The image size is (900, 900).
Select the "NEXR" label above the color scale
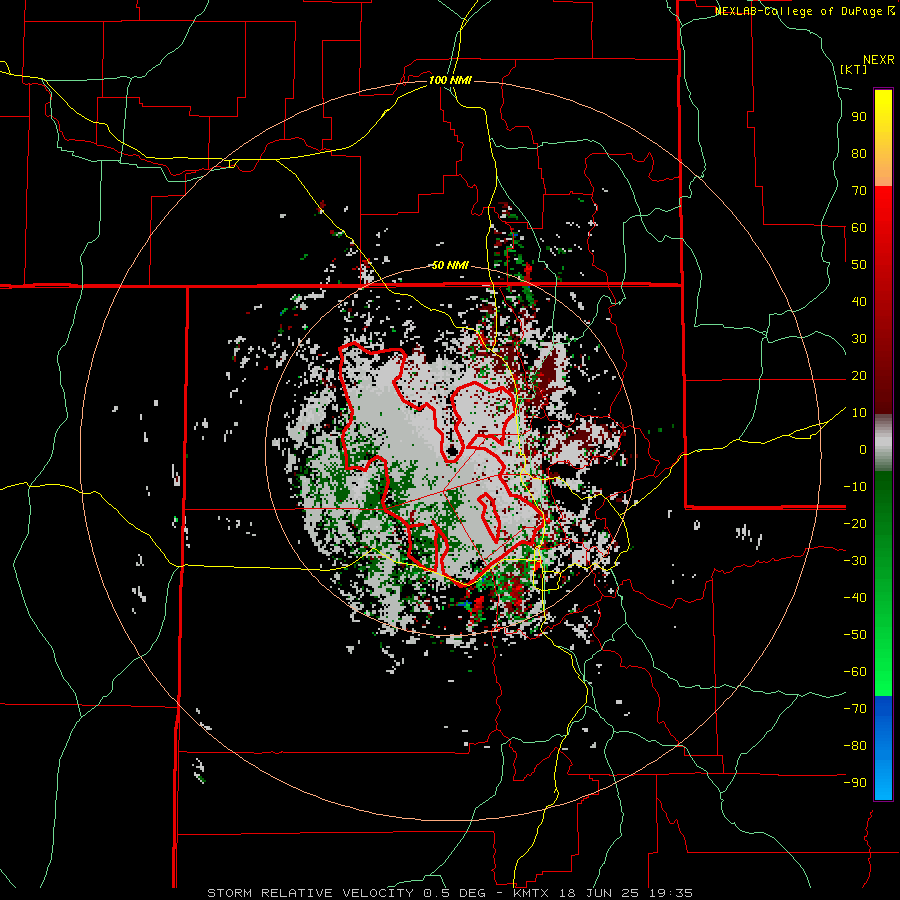click(x=878, y=60)
